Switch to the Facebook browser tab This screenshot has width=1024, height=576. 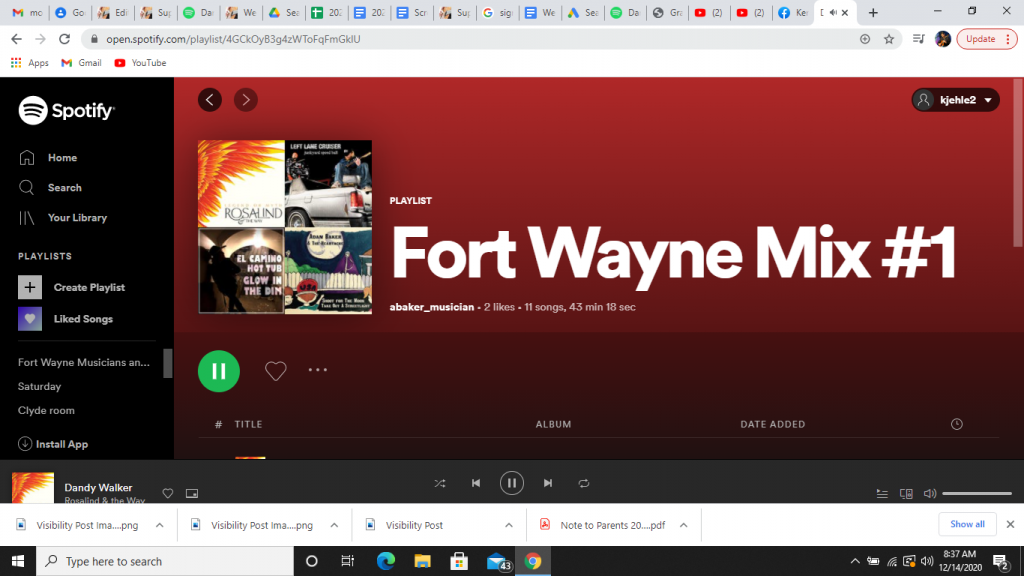pos(792,12)
